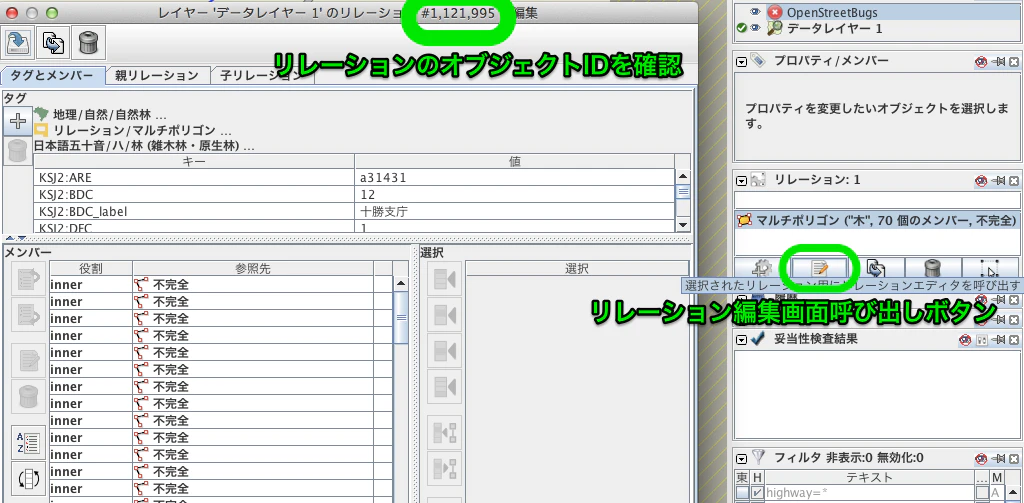Select the マルチポリゴン relation list entry

(876, 221)
